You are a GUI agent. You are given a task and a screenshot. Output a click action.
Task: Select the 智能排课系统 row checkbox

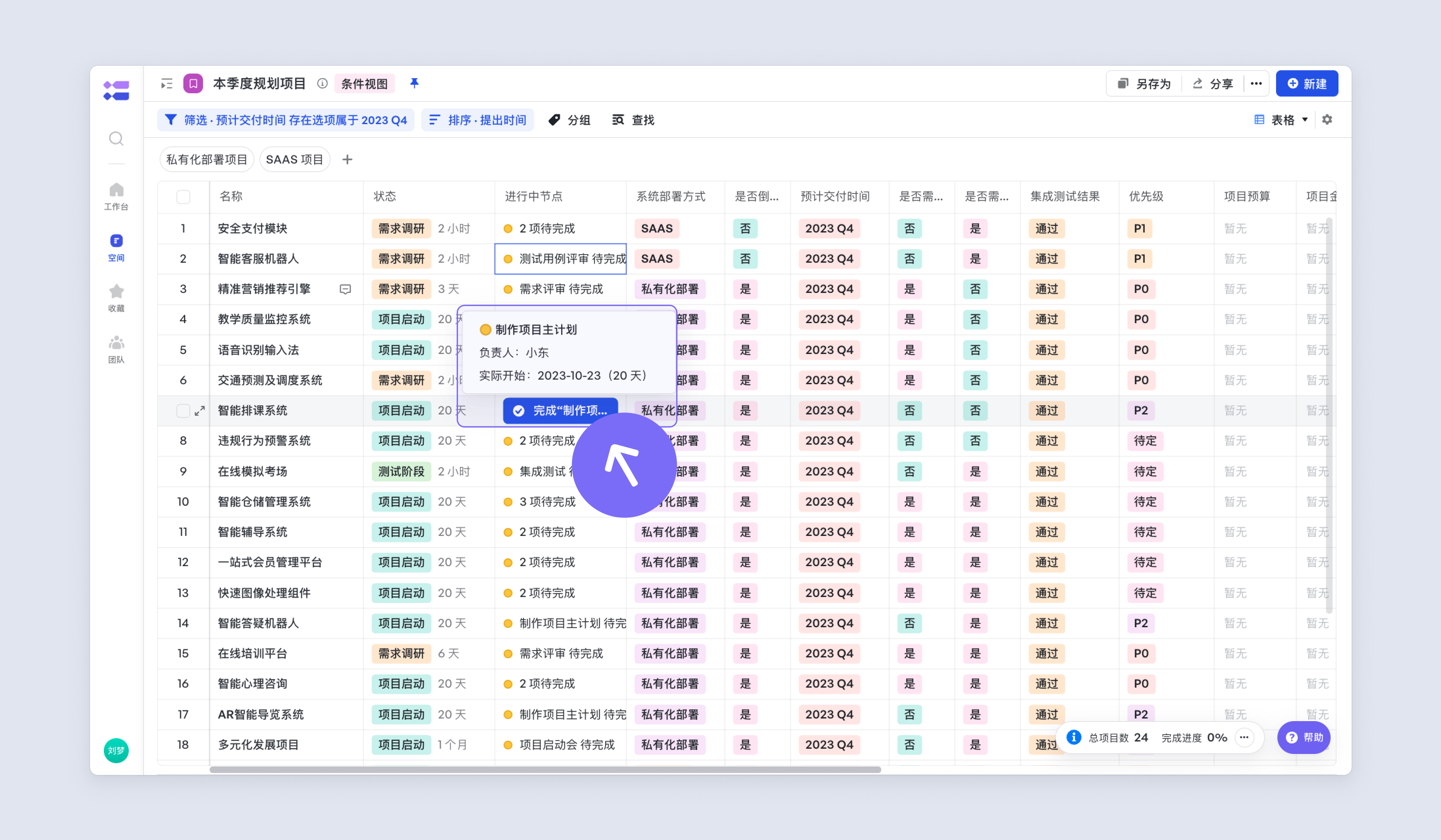183,410
